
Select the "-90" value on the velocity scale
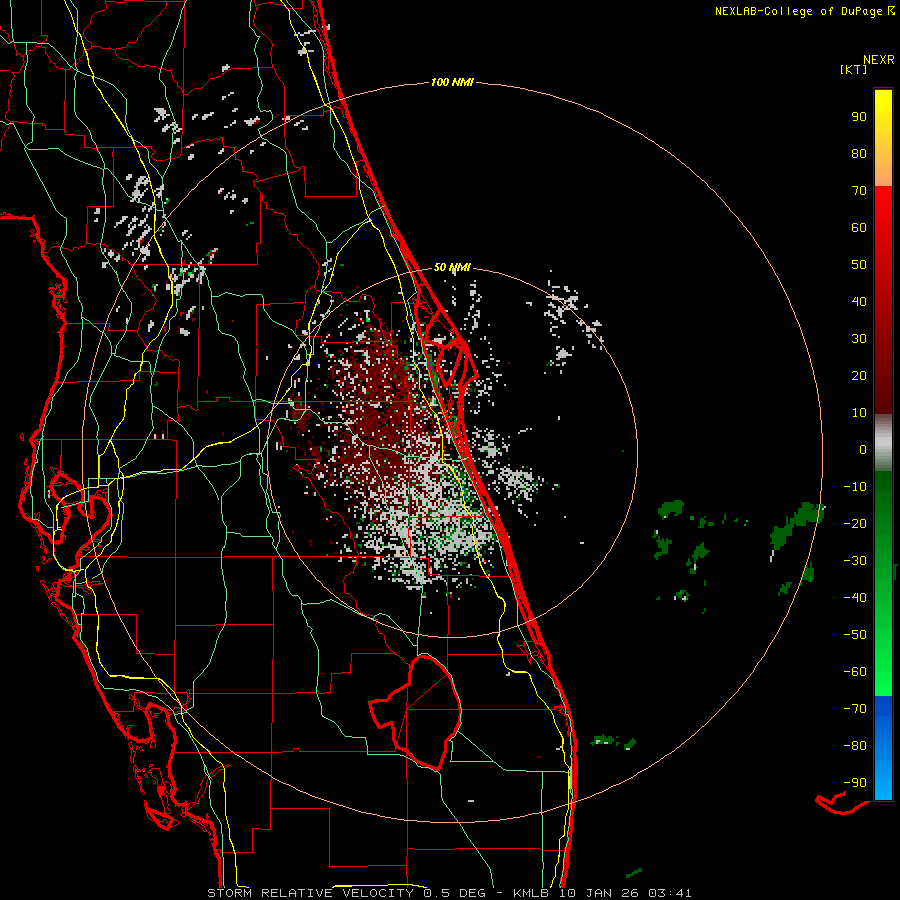point(855,783)
